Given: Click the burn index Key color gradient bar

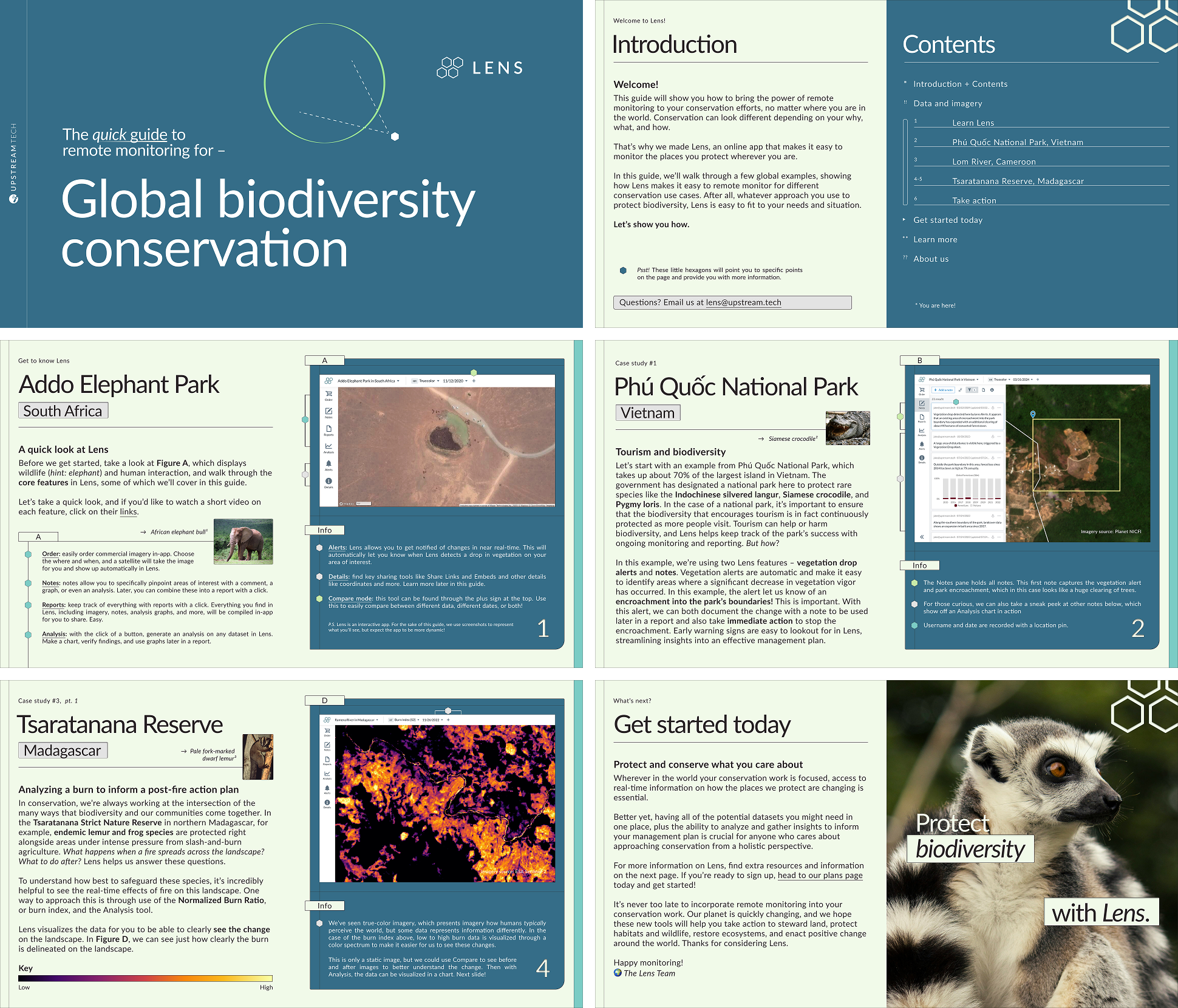Looking at the screenshot, I should 145,978.
